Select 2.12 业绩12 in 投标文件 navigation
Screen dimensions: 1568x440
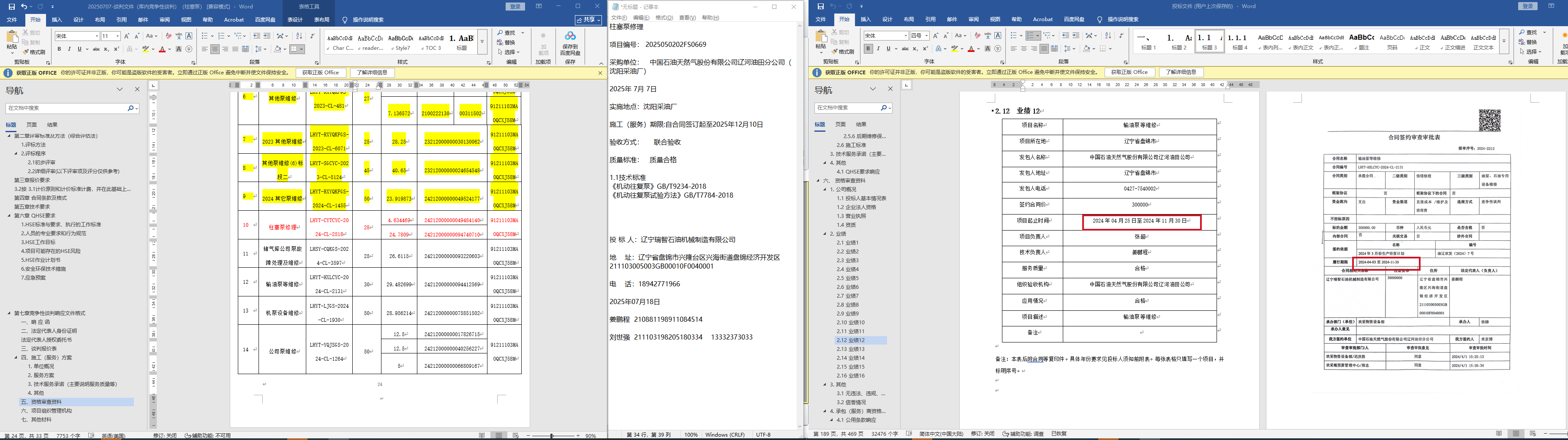point(861,341)
